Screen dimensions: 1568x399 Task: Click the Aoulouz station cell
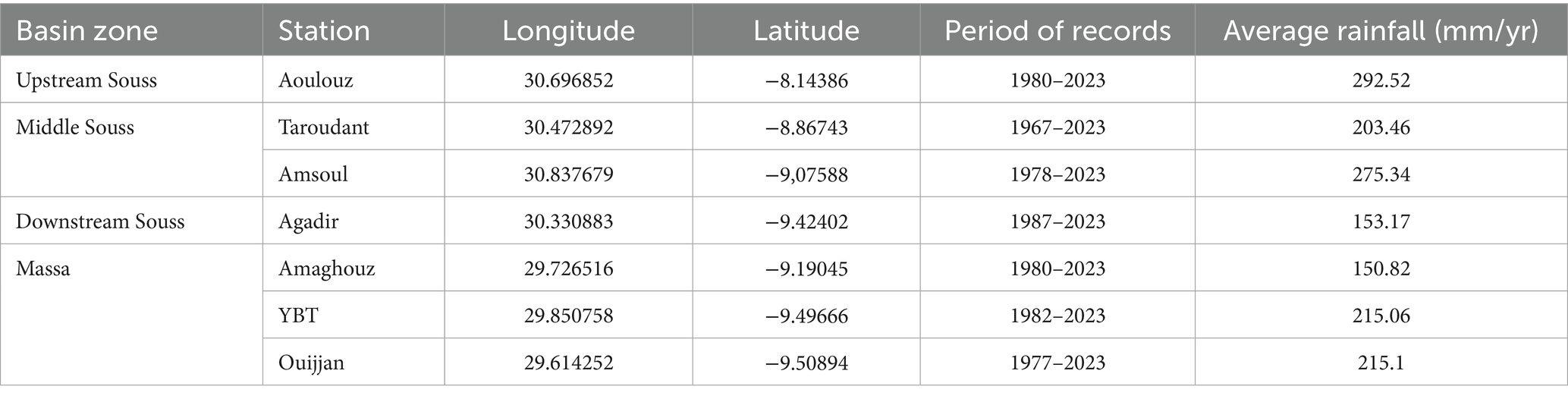pyautogui.click(x=316, y=80)
